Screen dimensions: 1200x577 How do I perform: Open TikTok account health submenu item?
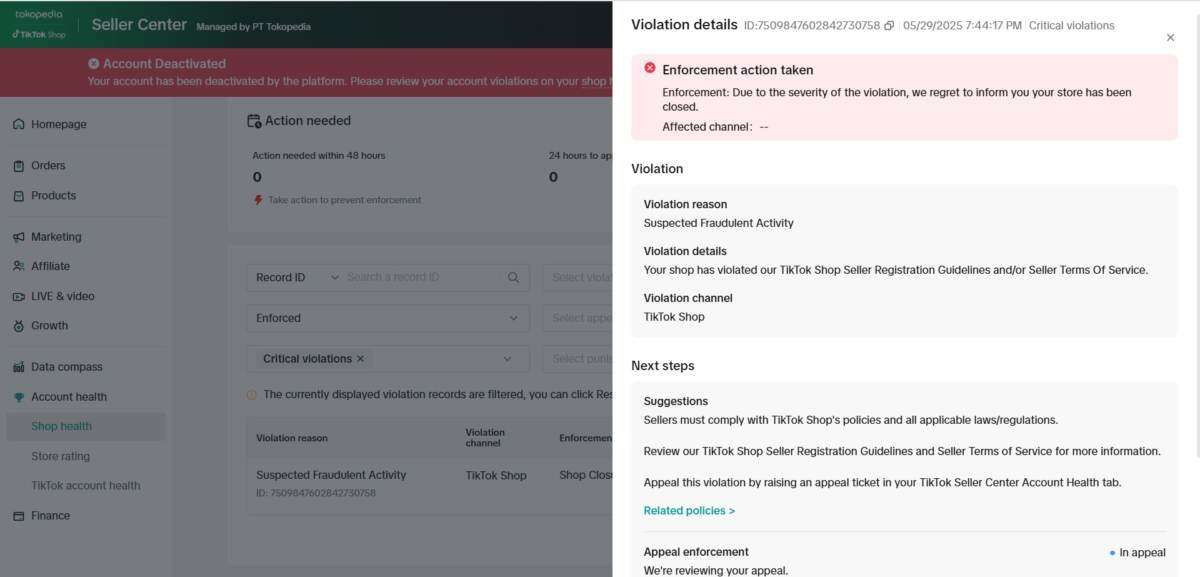tap(86, 486)
